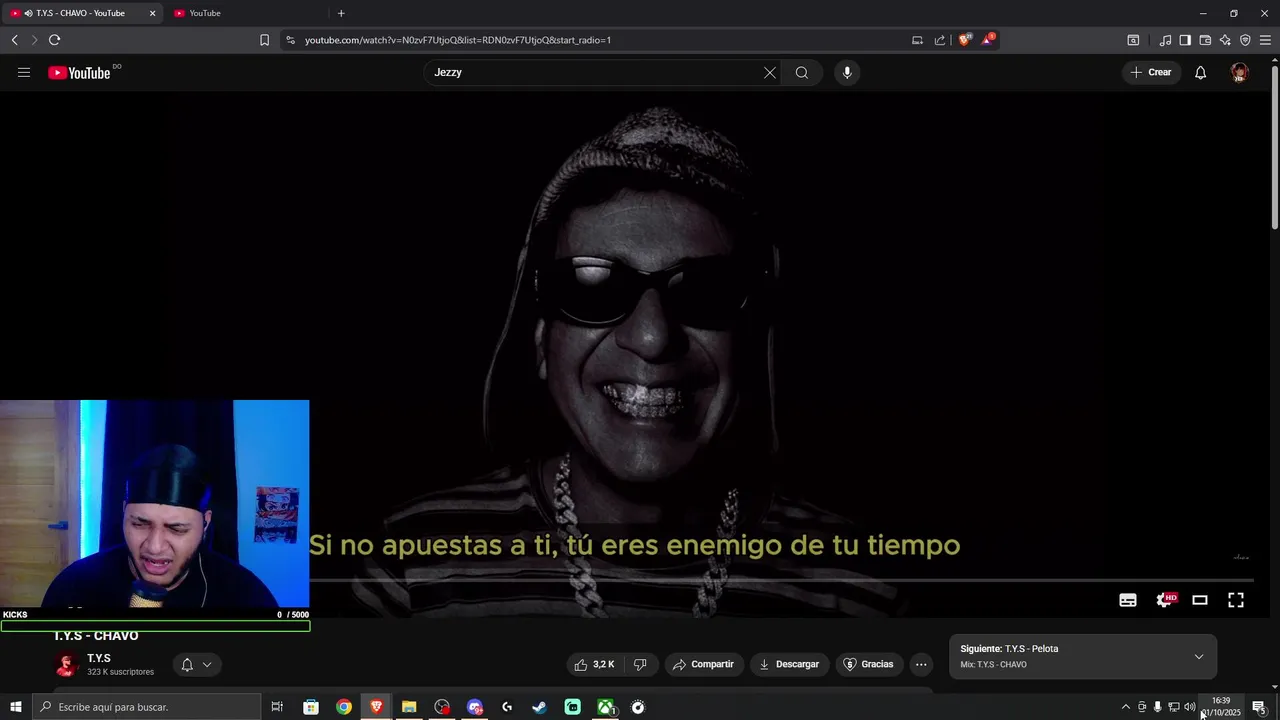
Task: Open the player settings gear
Action: pos(1164,600)
